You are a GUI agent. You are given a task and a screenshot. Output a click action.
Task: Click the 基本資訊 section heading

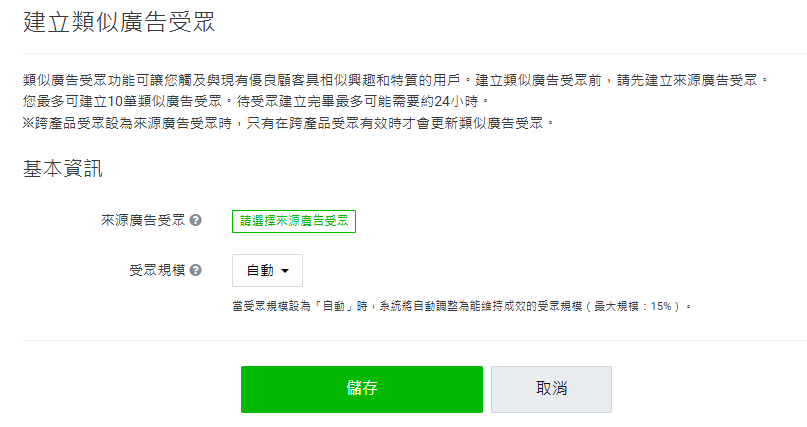pos(63,169)
